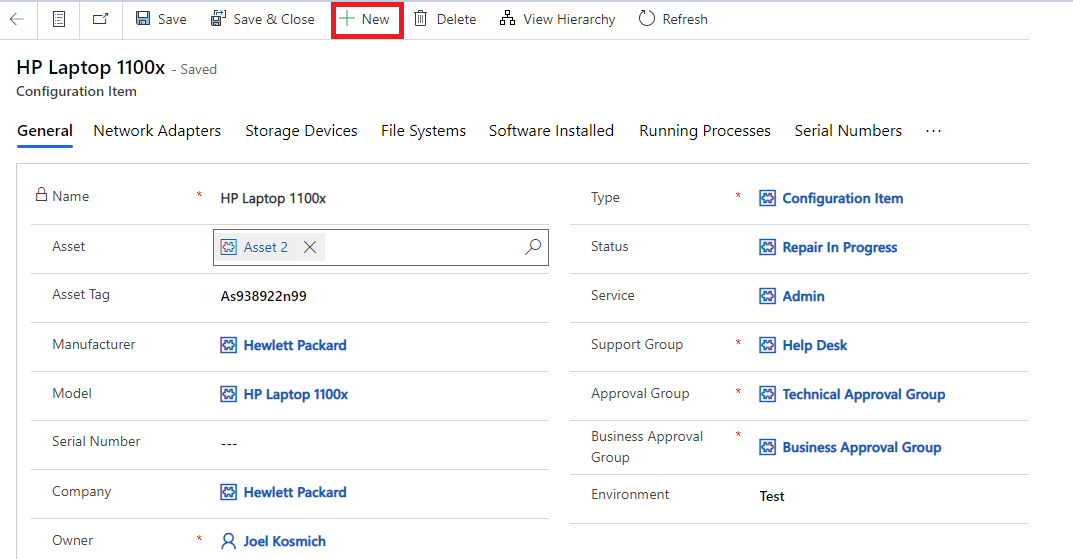Click the Save & Close button label
The width and height of the screenshot is (1073, 559).
[274, 19]
